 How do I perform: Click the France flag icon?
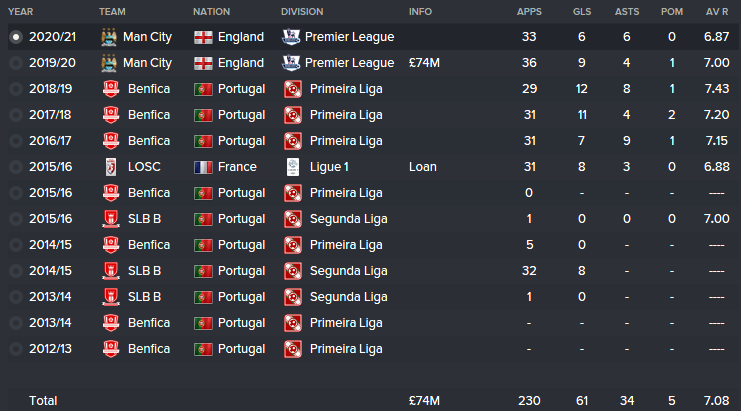[x=203, y=167]
